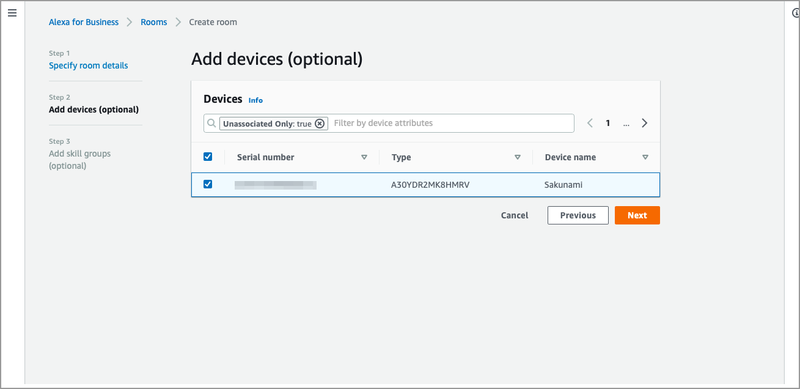
Task: Focus the Filter by device attributes field
Action: tap(452, 123)
